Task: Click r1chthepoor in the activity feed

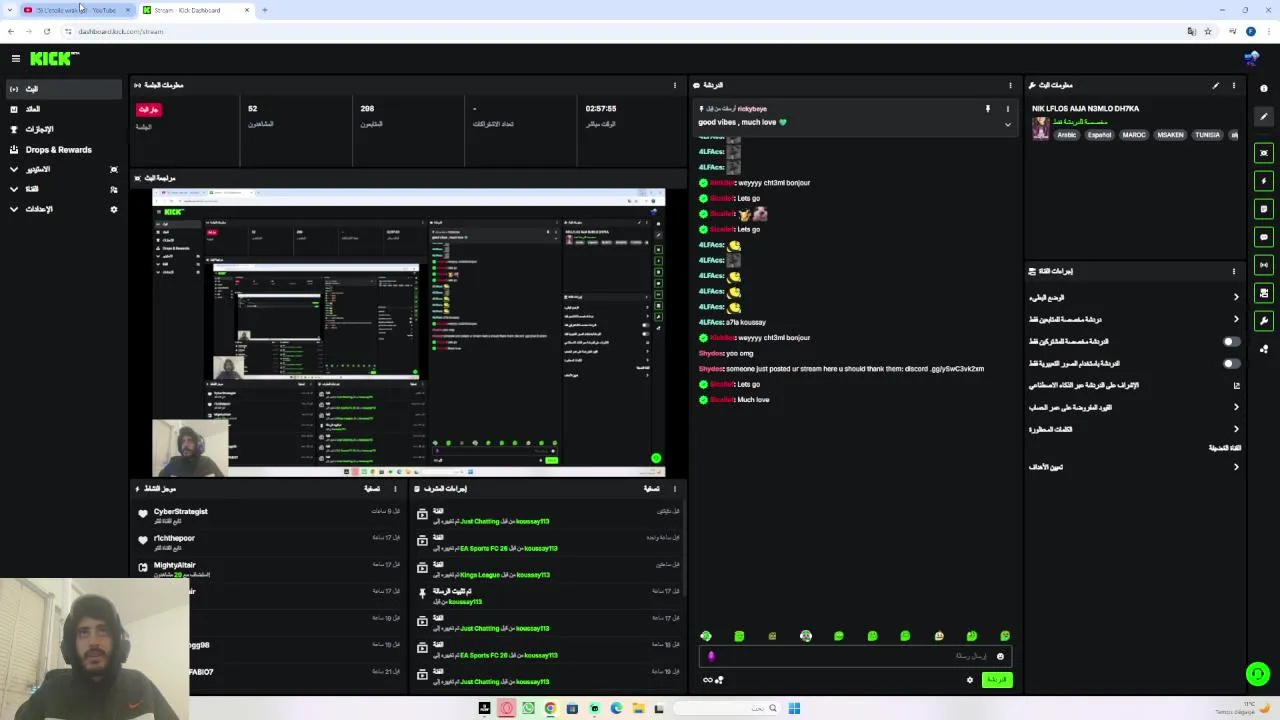Action: pos(174,538)
